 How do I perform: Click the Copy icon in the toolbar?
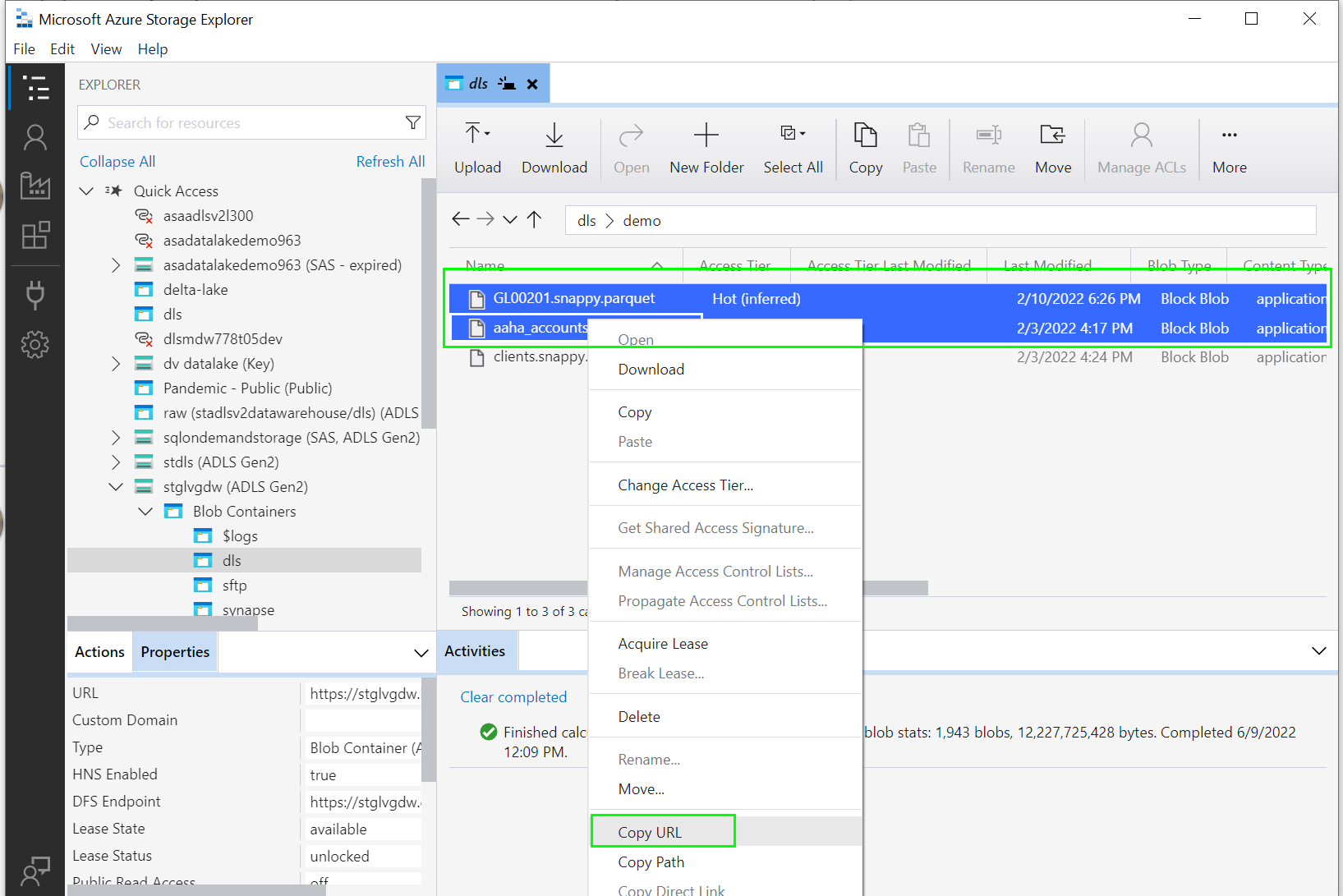click(865, 148)
